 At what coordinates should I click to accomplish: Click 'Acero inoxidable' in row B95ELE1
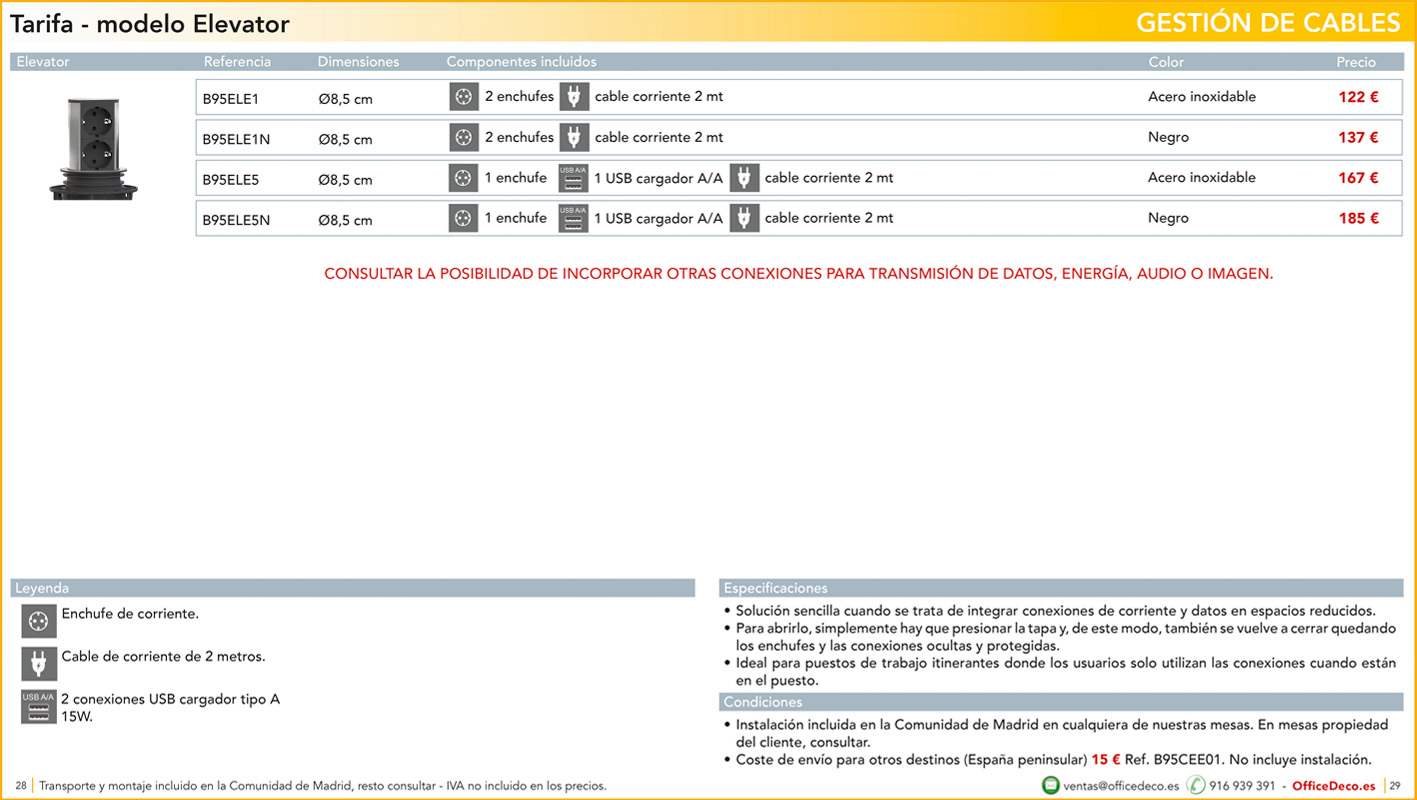pyautogui.click(x=1202, y=97)
